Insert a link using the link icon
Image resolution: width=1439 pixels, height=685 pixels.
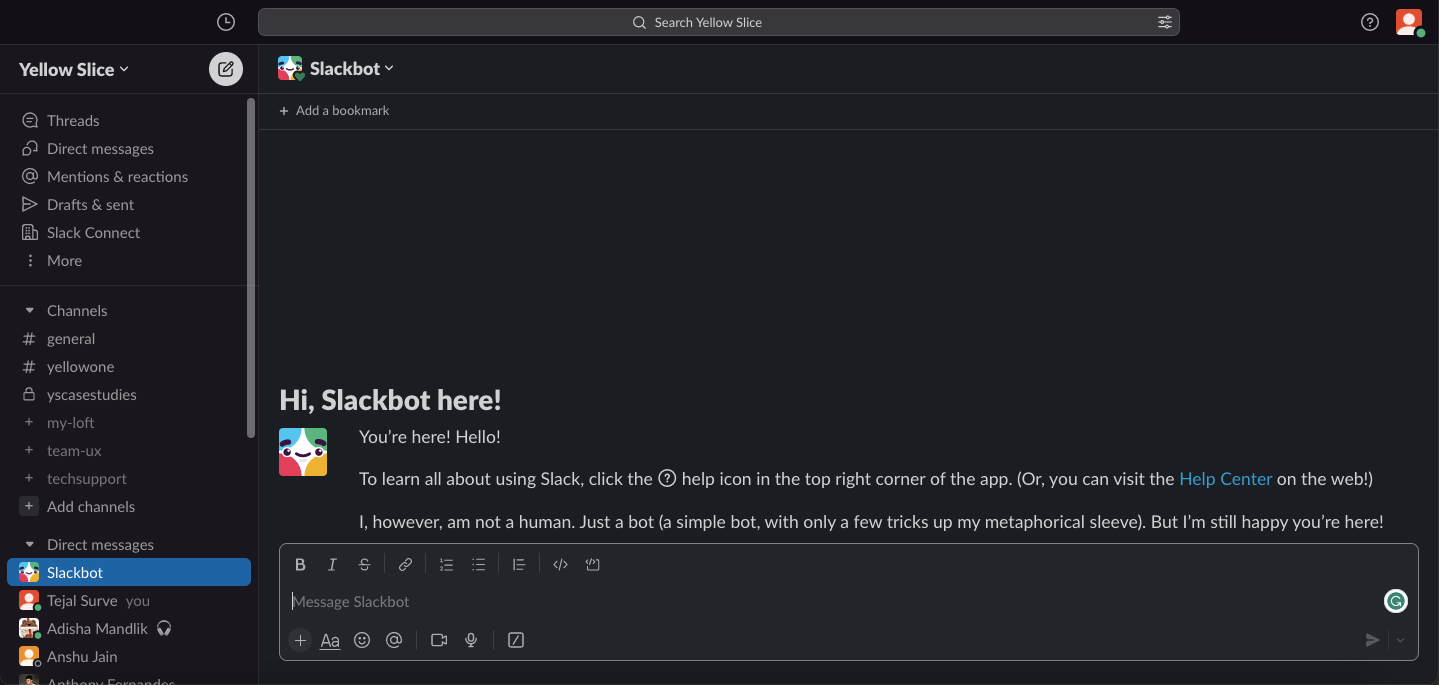pyautogui.click(x=405, y=565)
